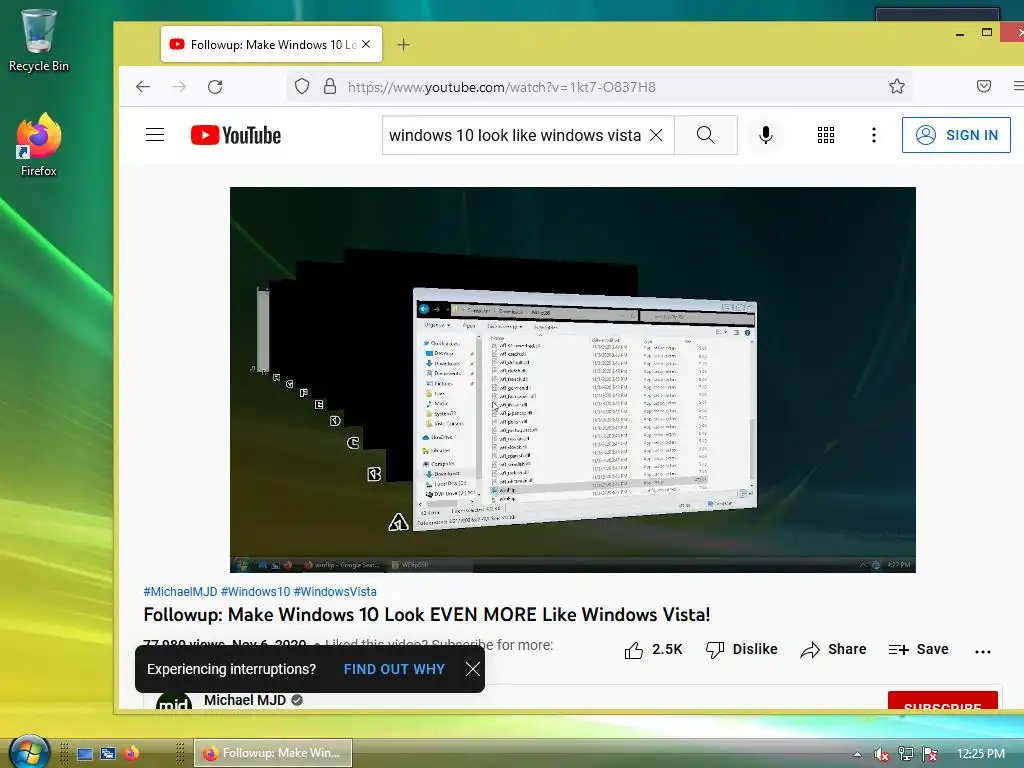Click the video player to pause

[x=573, y=379]
